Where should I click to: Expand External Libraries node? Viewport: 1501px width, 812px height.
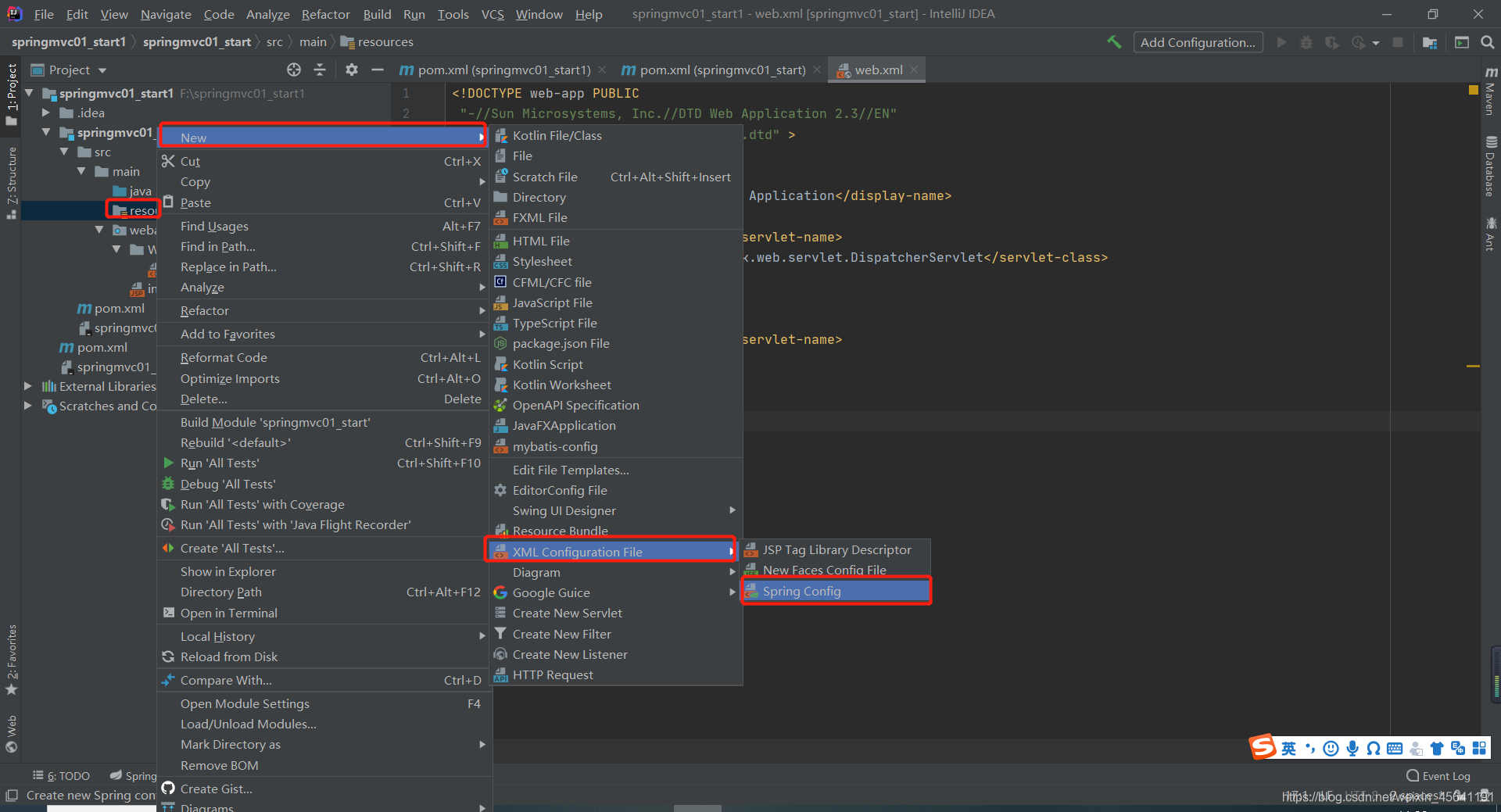(x=28, y=386)
